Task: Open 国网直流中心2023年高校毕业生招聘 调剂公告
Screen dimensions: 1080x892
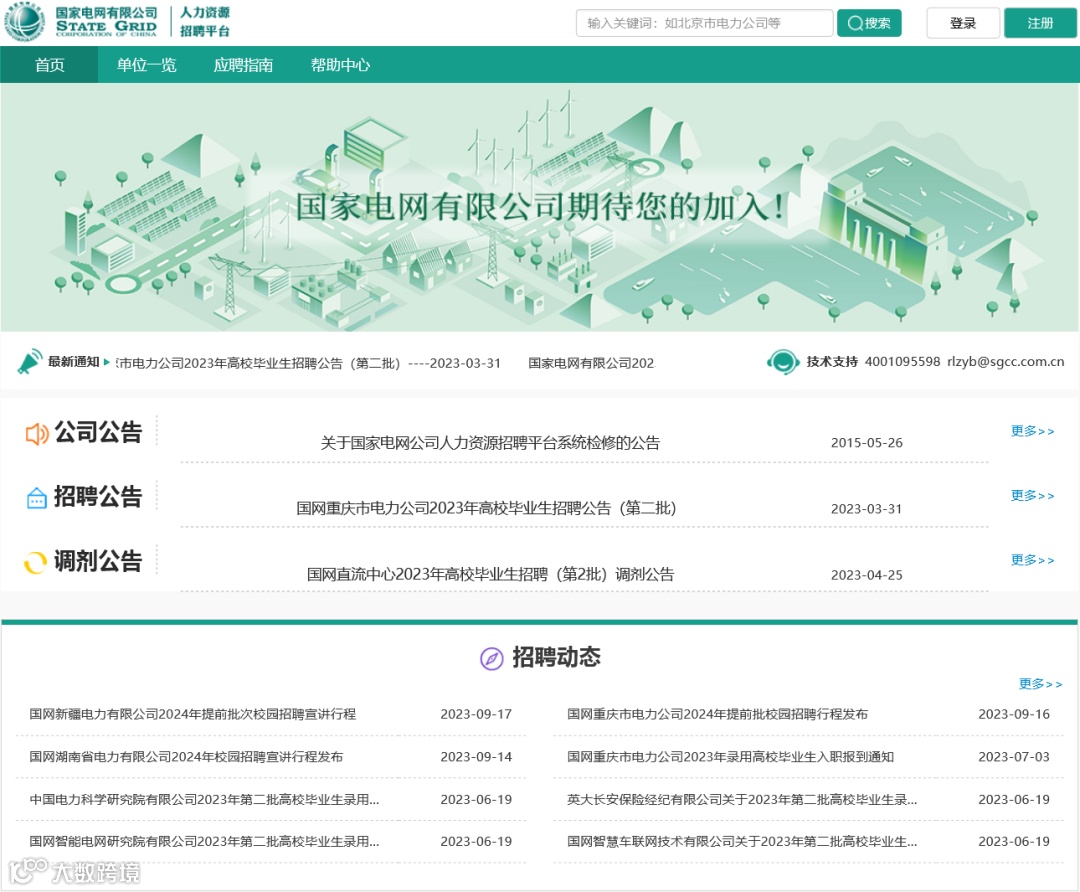Action: [x=490, y=574]
